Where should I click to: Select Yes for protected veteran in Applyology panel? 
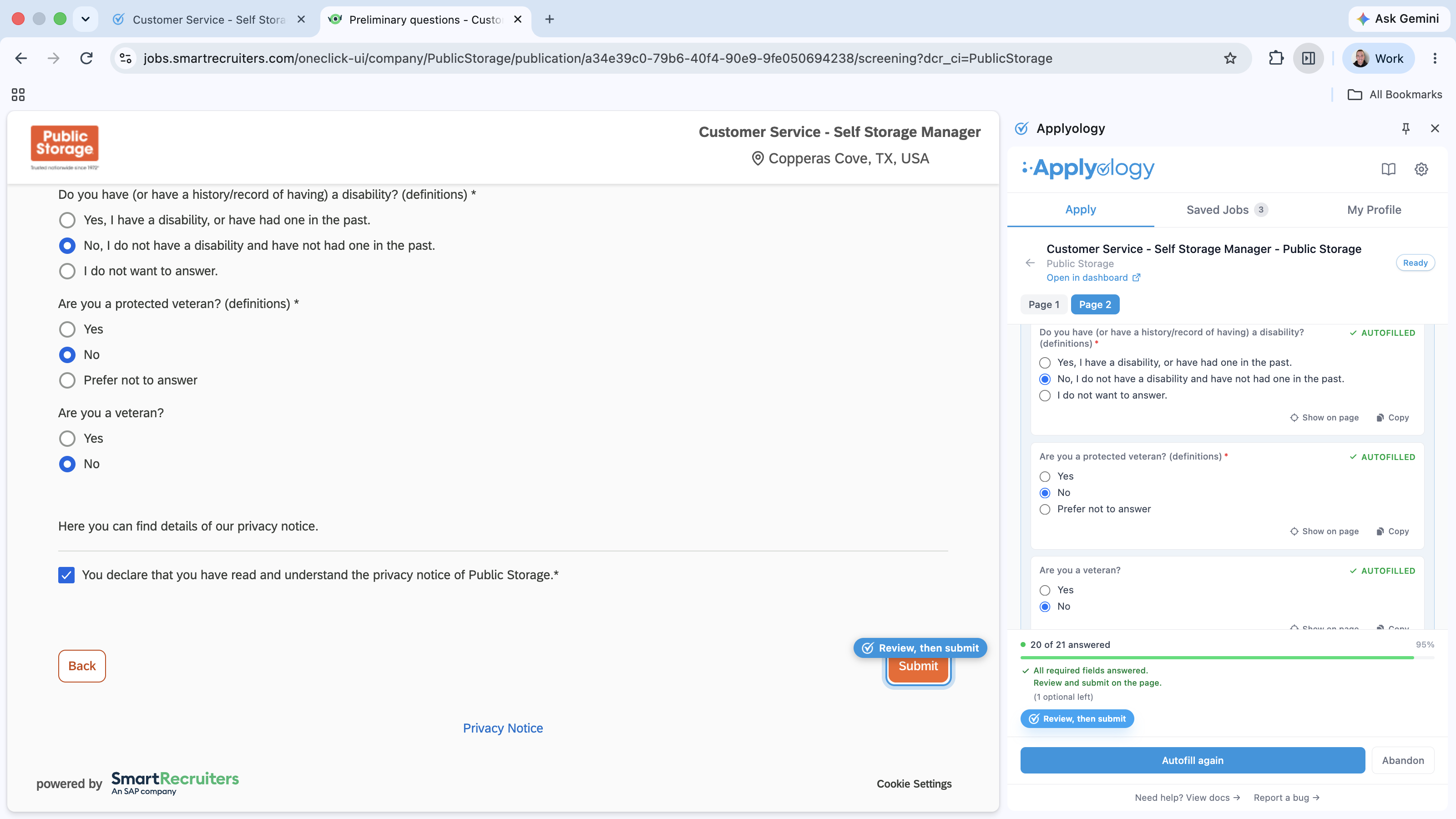[x=1045, y=476]
